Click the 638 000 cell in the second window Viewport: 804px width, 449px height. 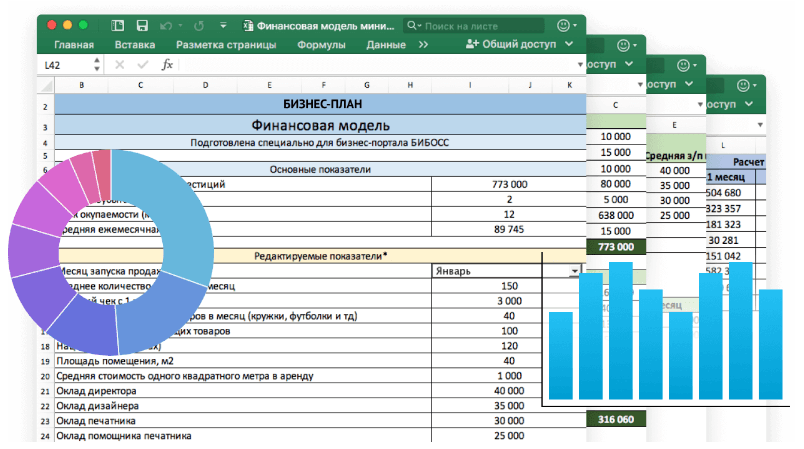(616, 215)
